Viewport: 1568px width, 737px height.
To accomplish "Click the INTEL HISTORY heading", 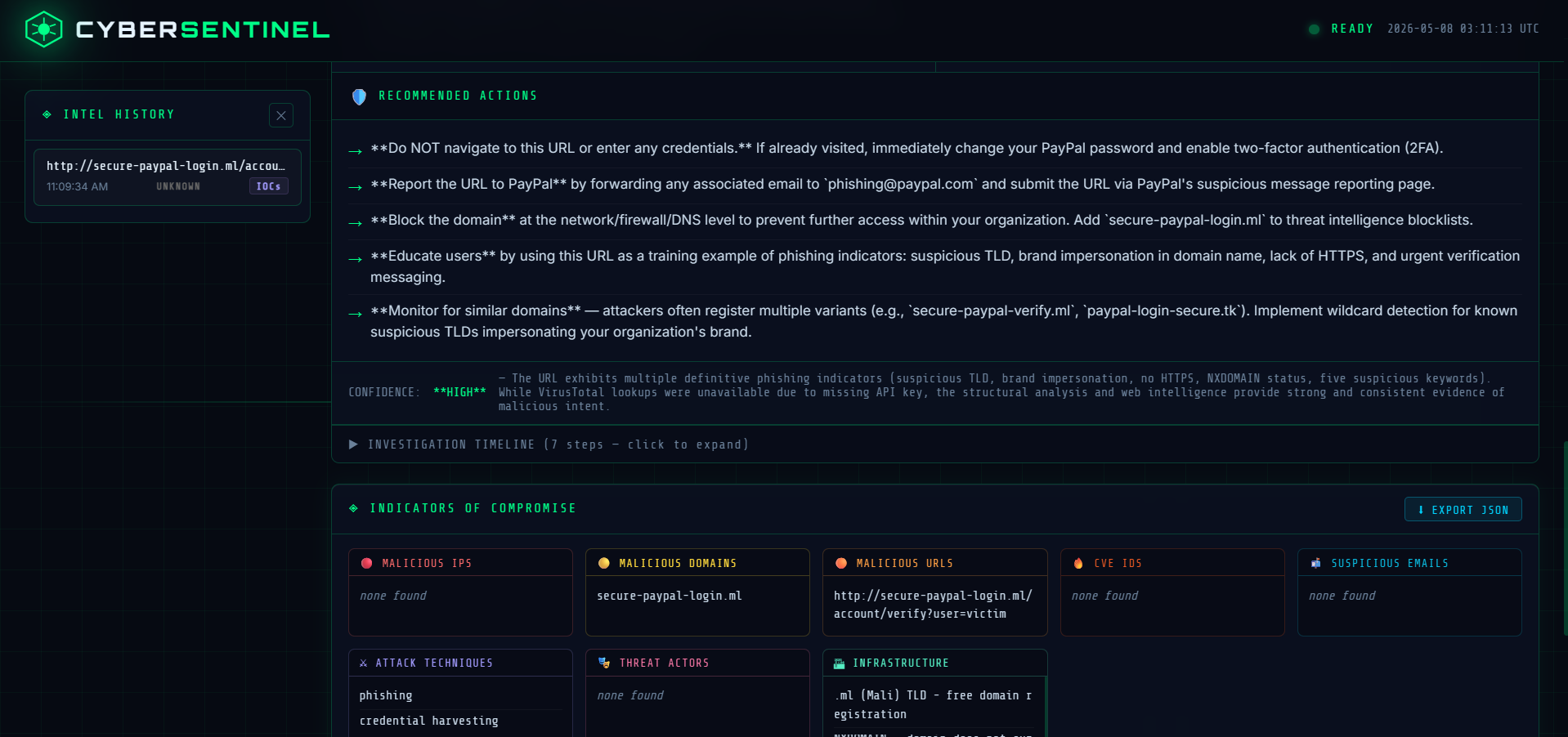I will pyautogui.click(x=119, y=114).
